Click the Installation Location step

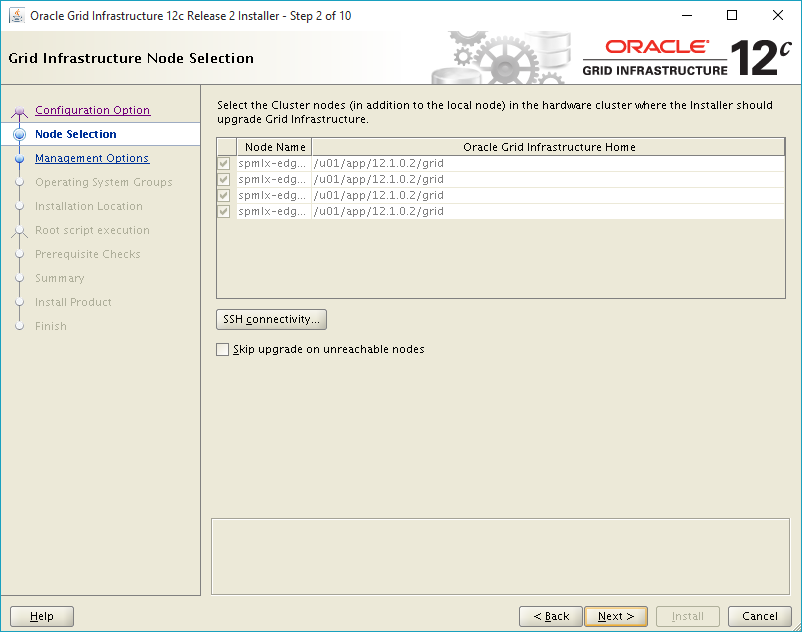point(89,206)
